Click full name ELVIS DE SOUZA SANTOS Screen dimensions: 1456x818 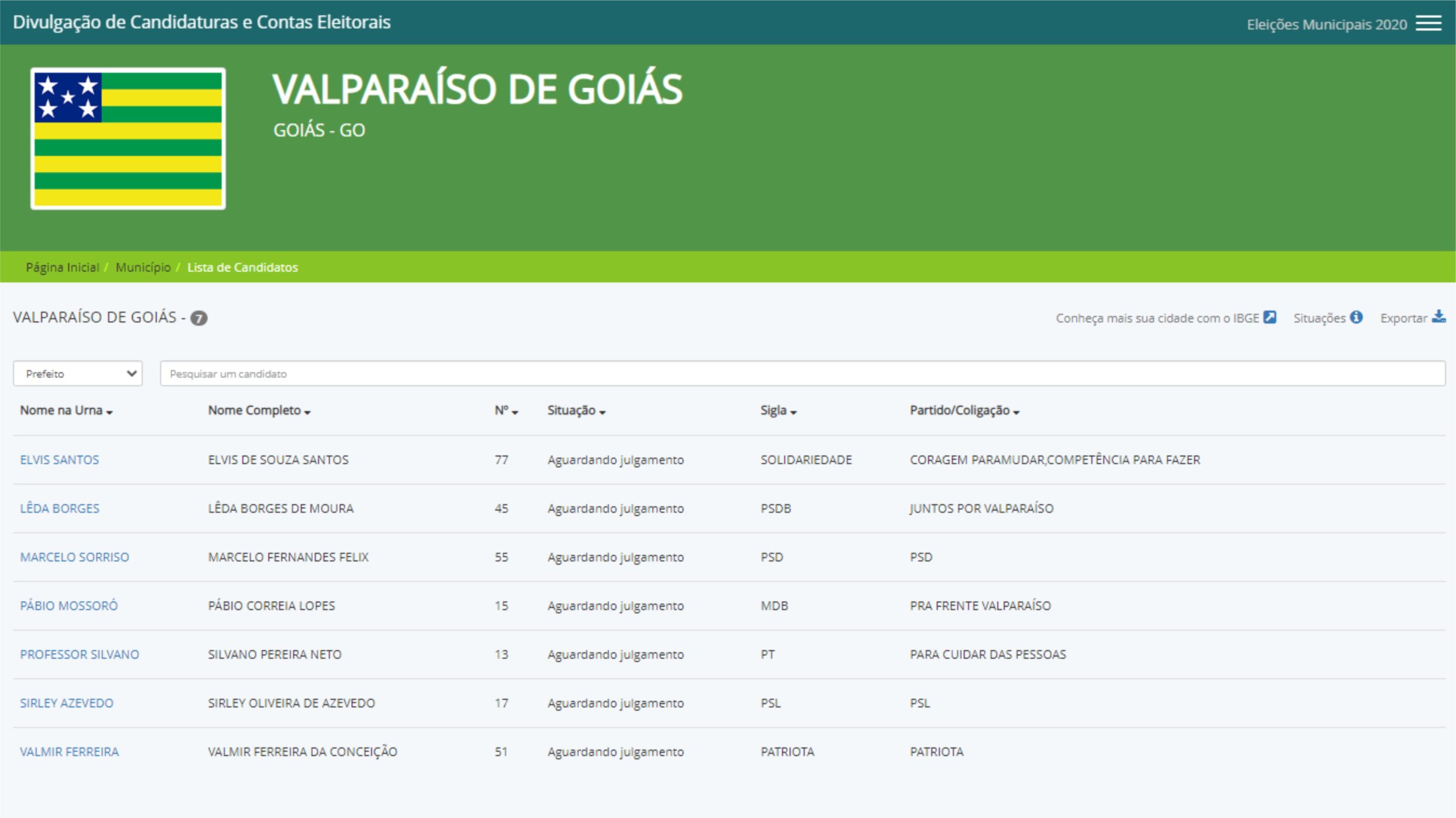point(278,460)
